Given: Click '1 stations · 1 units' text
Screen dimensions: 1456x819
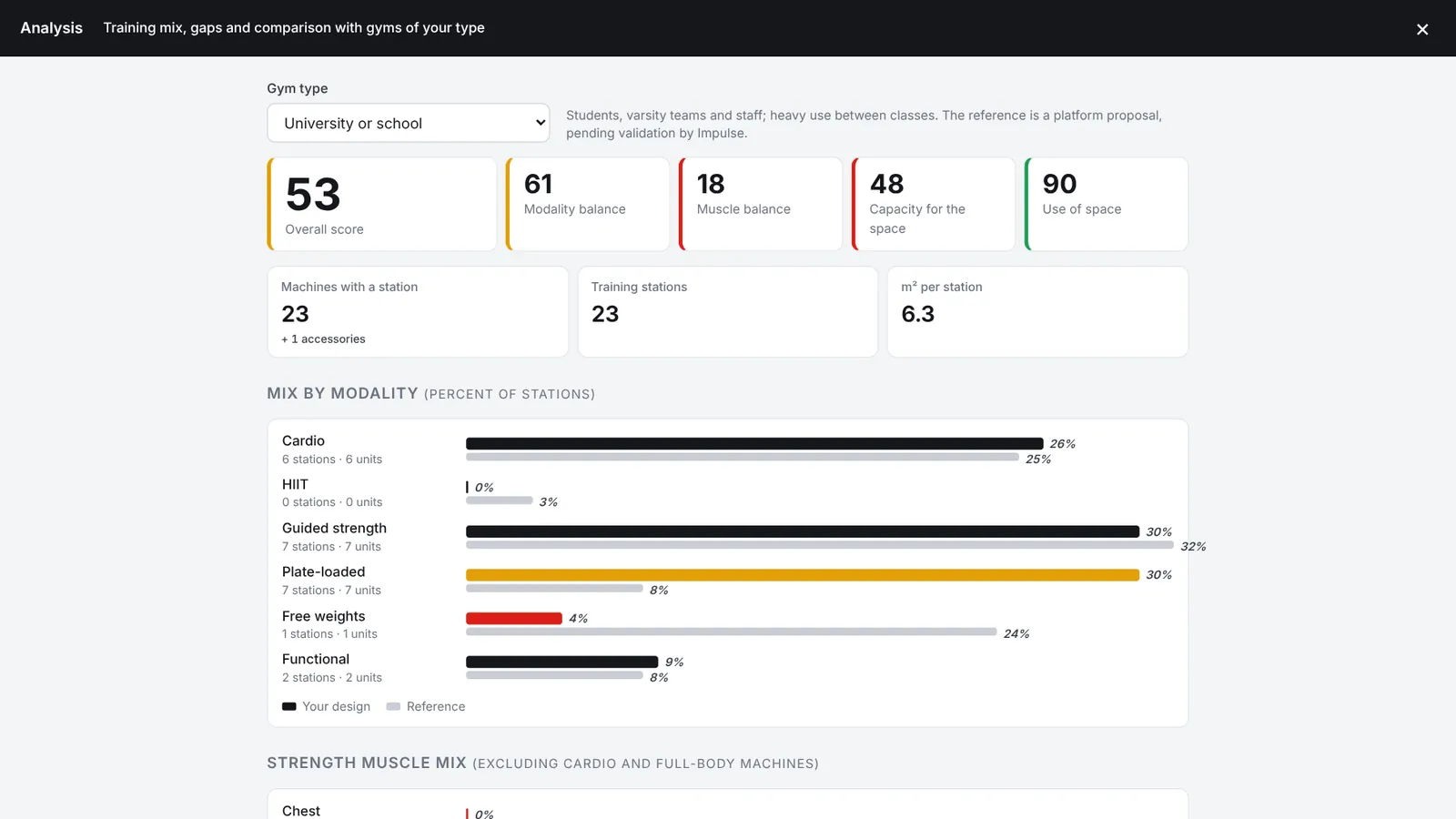Looking at the screenshot, I should tap(329, 633).
